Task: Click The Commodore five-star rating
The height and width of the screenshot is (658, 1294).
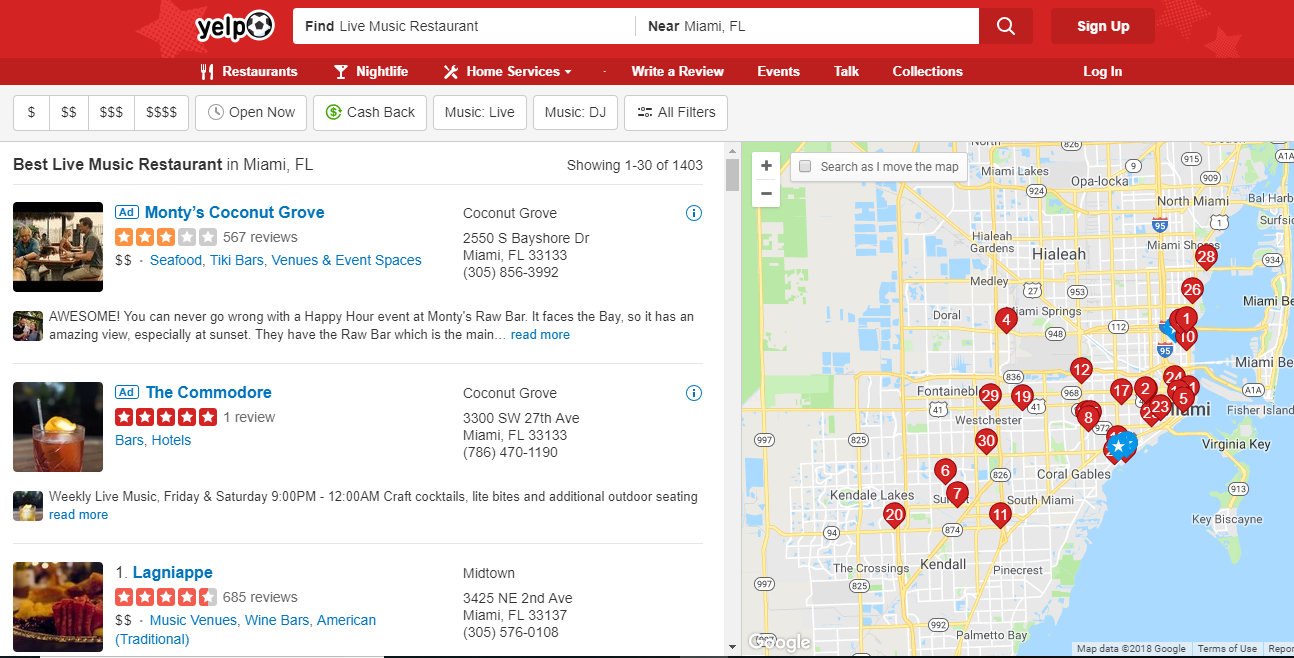Action: [x=166, y=417]
